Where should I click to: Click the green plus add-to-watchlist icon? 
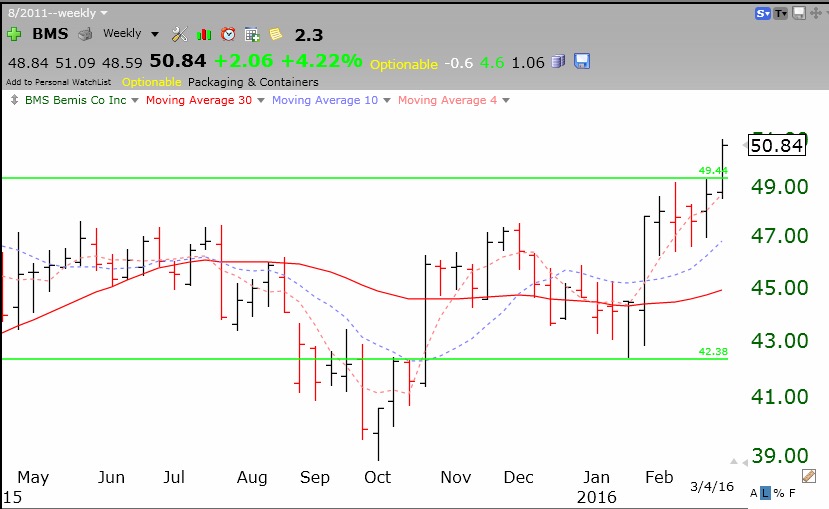coord(14,34)
